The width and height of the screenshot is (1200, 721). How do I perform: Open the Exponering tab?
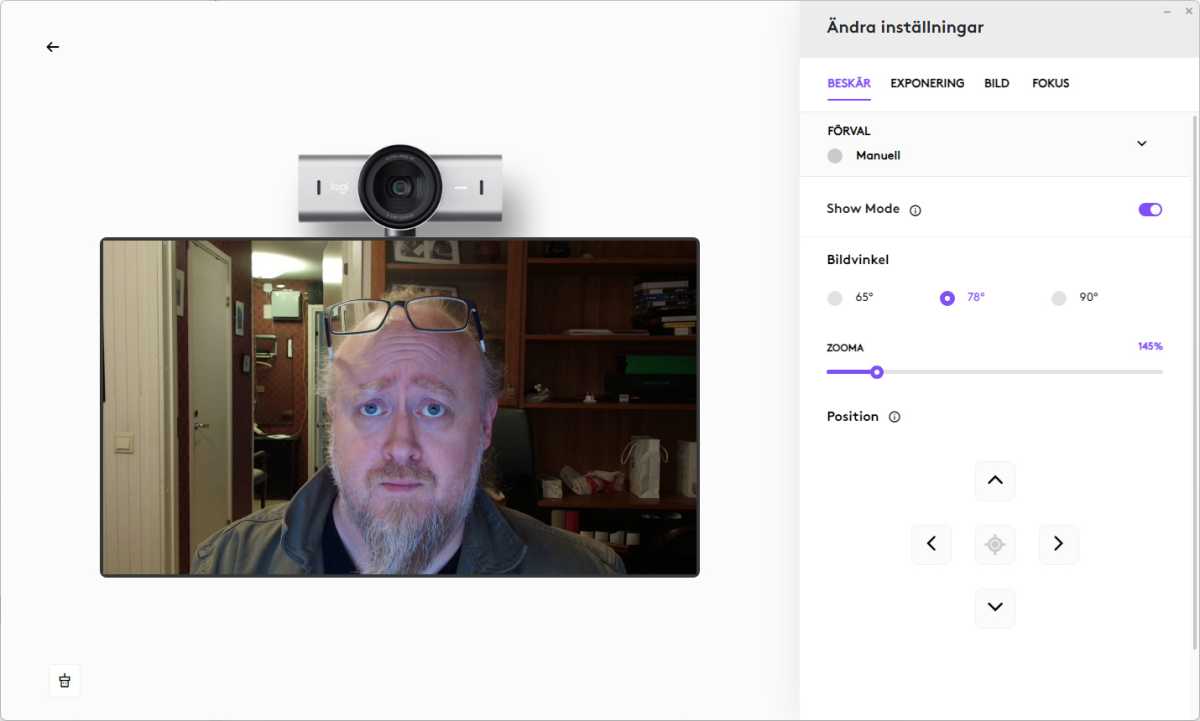tap(927, 84)
